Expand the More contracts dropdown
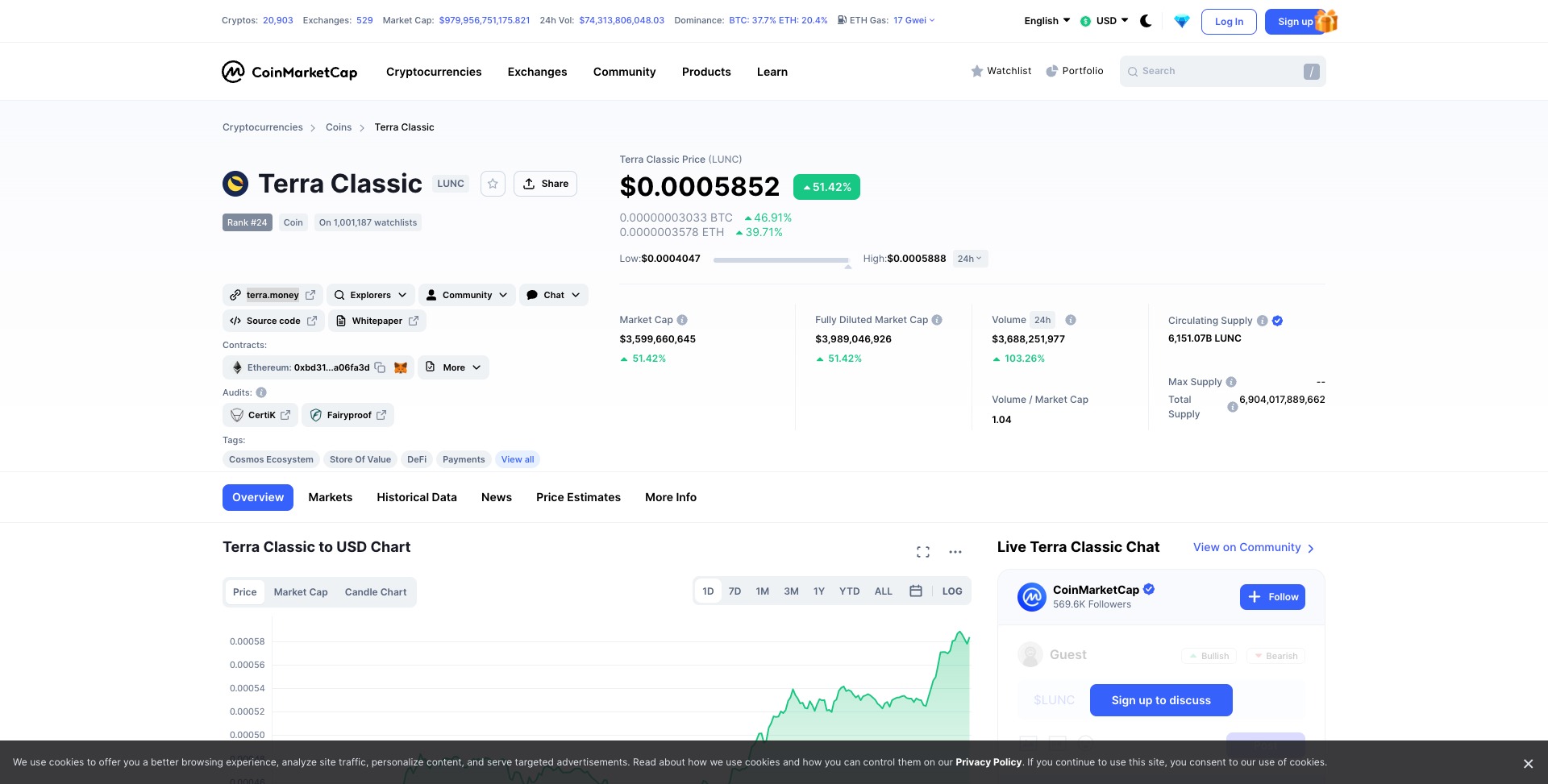Screen dimensions: 1548x784 pos(454,367)
